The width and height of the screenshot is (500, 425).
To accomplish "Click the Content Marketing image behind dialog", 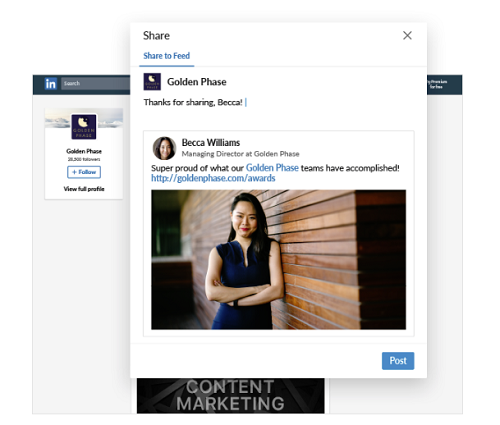I will pos(230,396).
